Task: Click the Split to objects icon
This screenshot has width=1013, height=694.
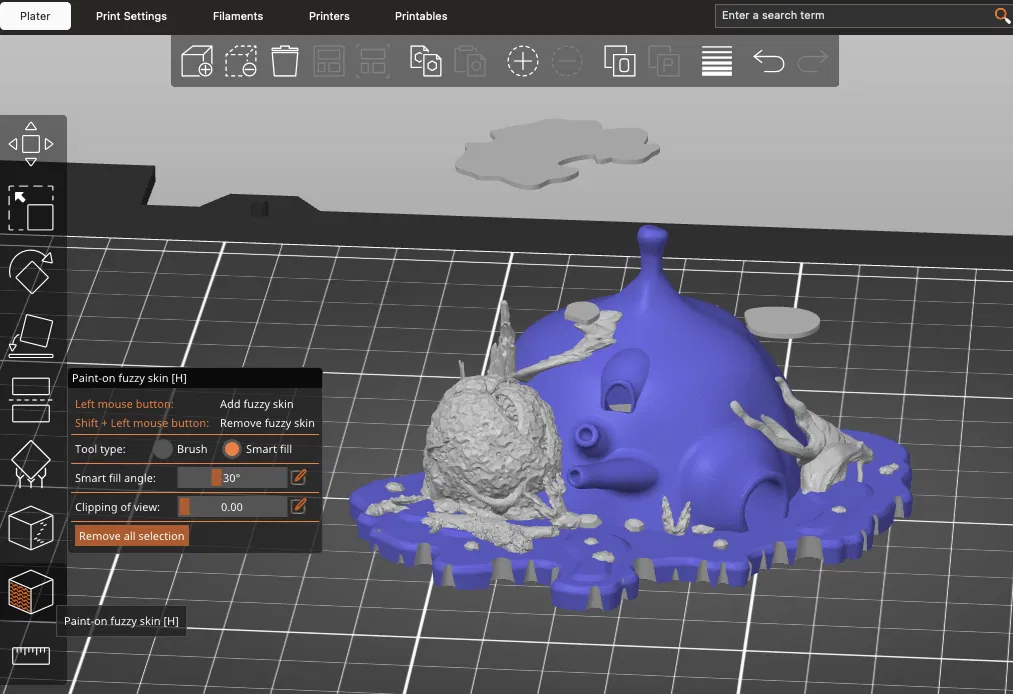Action: [x=620, y=61]
